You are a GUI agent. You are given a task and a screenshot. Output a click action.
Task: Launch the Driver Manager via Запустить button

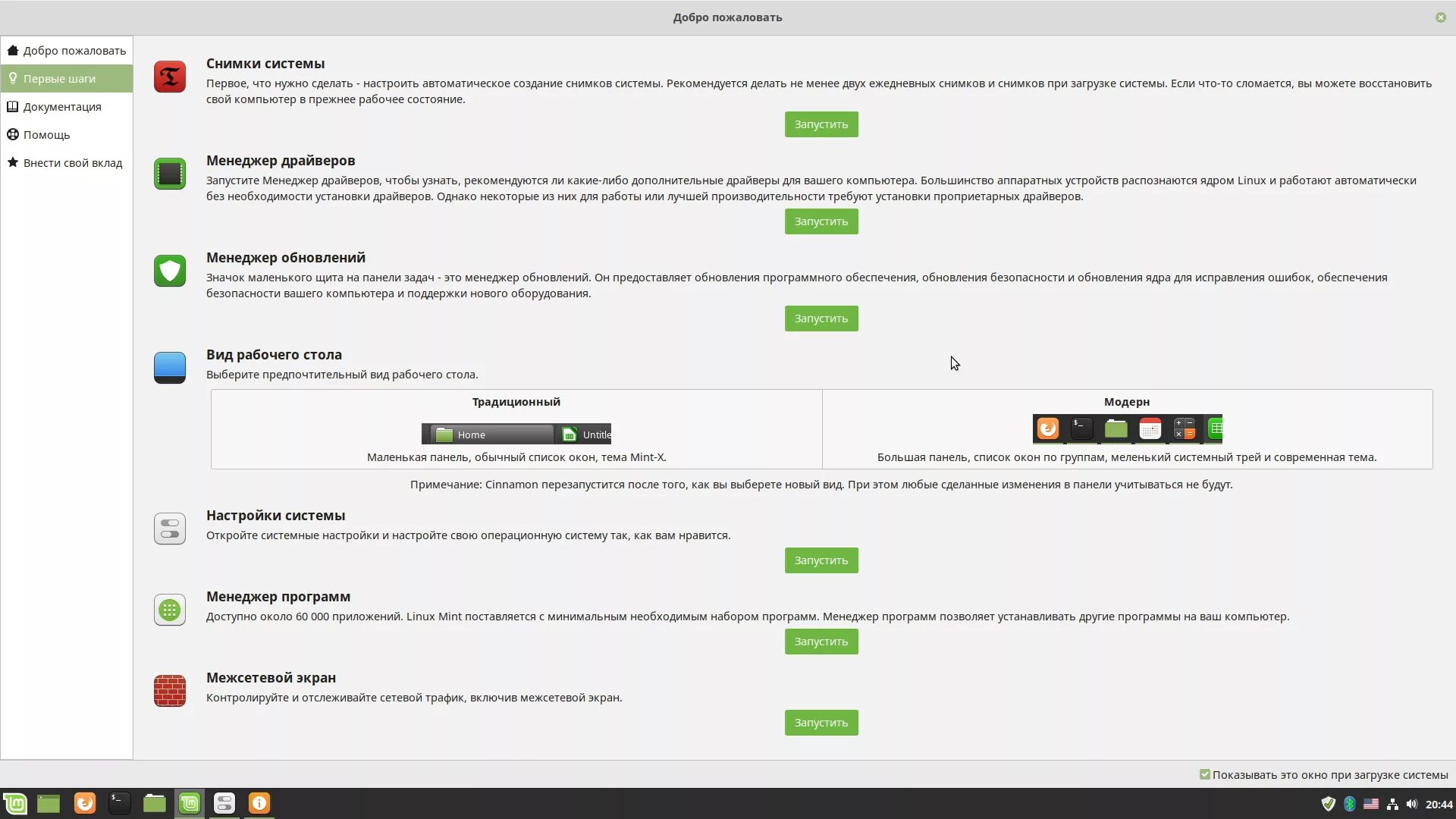click(821, 221)
